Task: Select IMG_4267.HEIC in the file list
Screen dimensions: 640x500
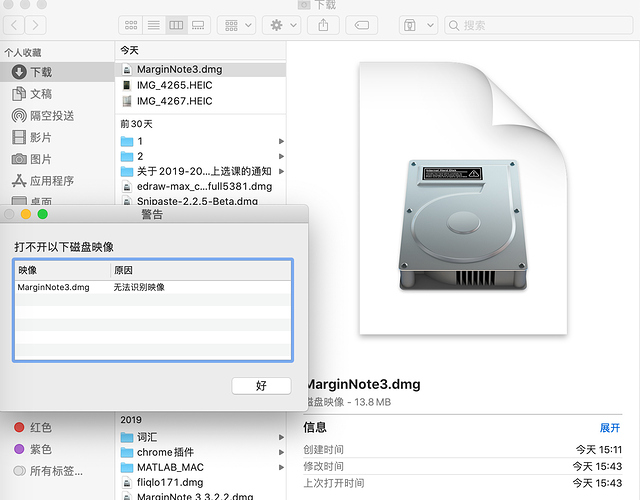Action: click(200, 101)
